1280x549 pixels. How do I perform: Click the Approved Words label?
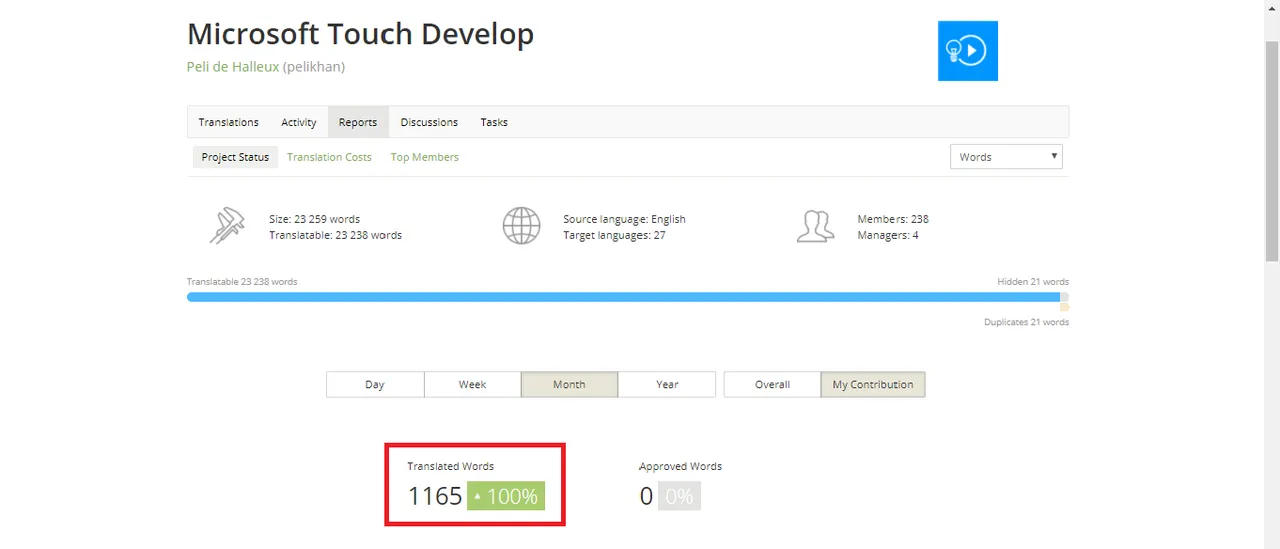pos(680,466)
